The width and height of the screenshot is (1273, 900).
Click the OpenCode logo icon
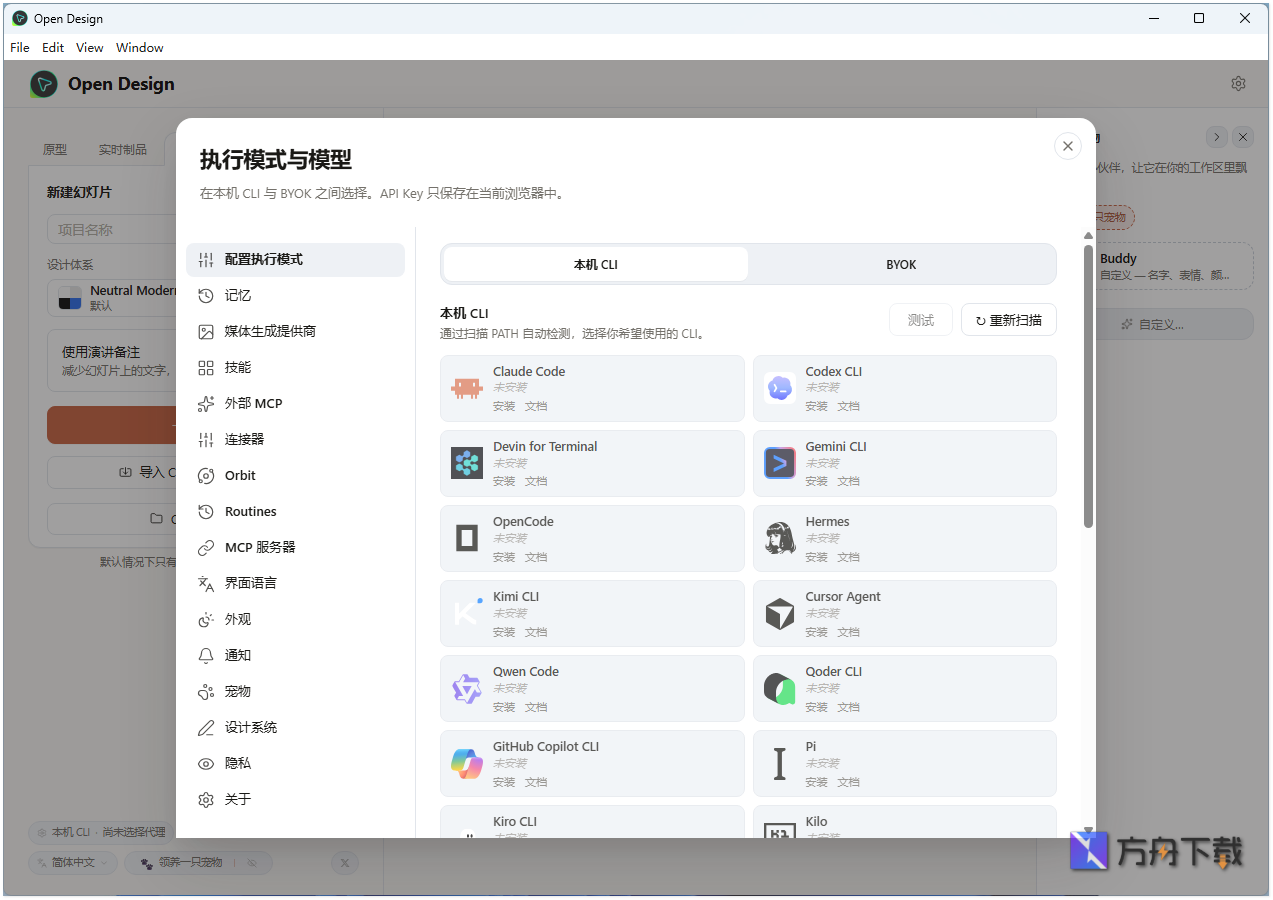coord(467,538)
